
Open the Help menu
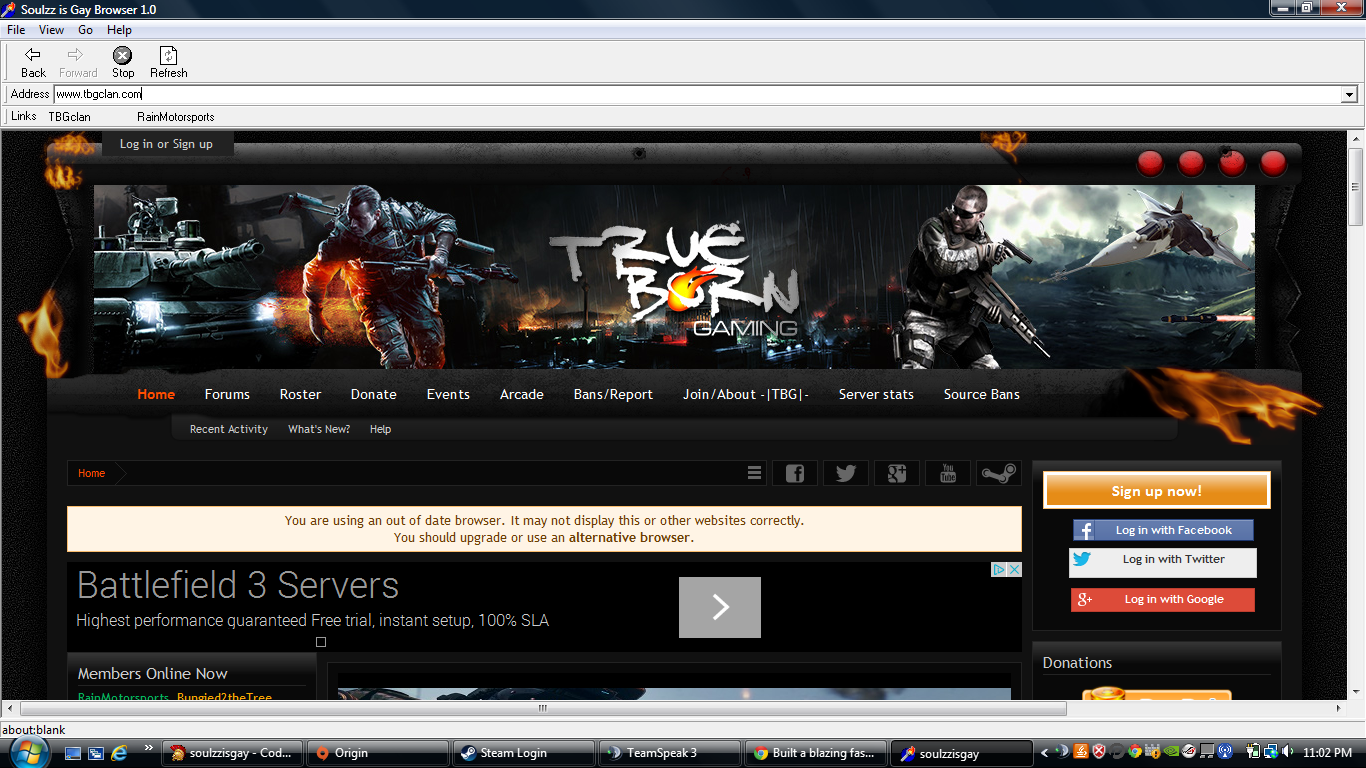119,30
